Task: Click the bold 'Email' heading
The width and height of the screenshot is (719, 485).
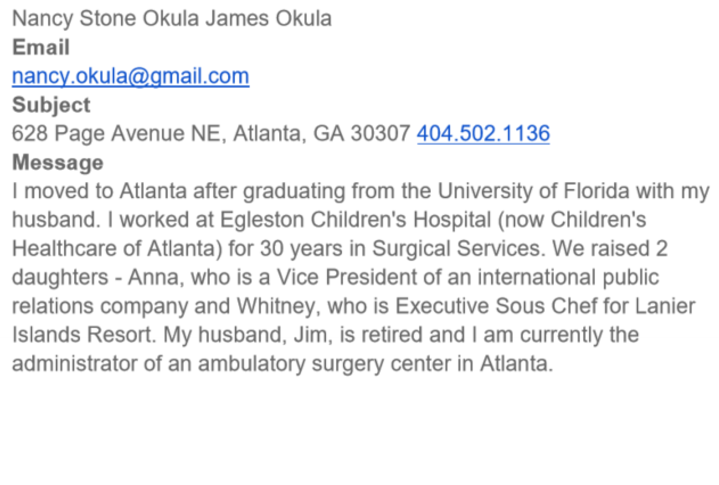Action: (x=41, y=48)
